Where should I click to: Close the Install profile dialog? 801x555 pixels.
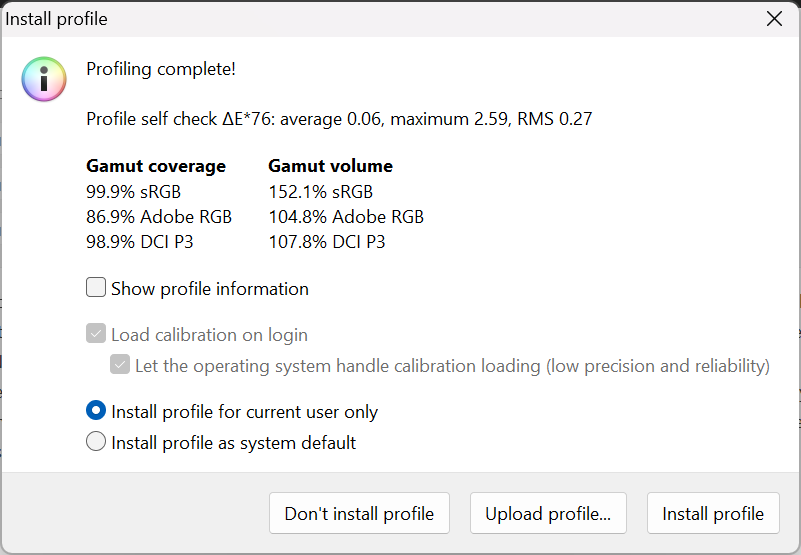774,19
